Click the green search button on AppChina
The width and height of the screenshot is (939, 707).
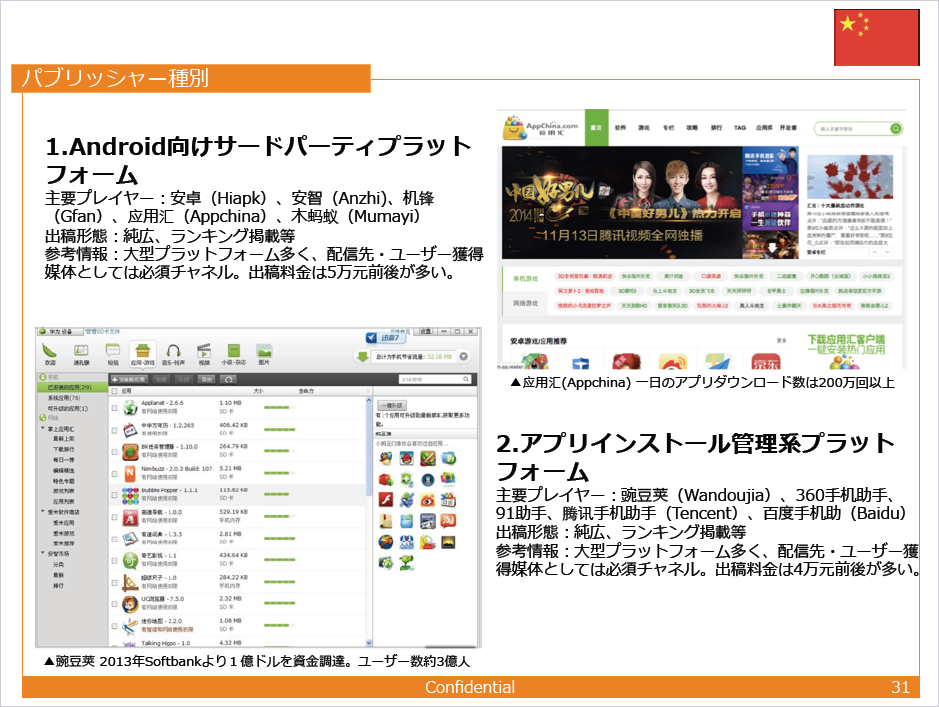[x=896, y=129]
